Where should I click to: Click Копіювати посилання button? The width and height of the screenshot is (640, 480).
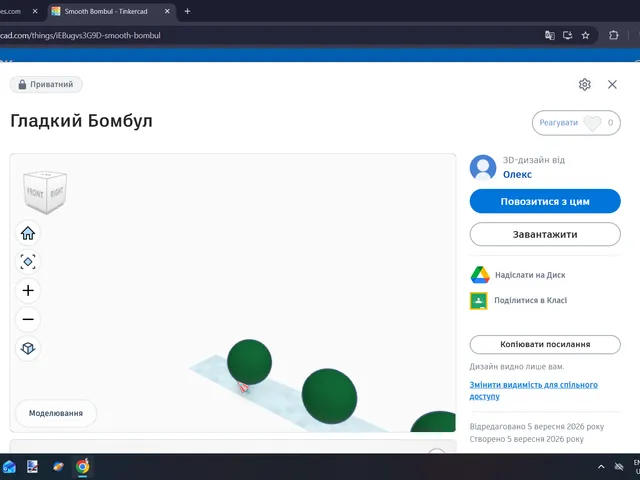(545, 344)
